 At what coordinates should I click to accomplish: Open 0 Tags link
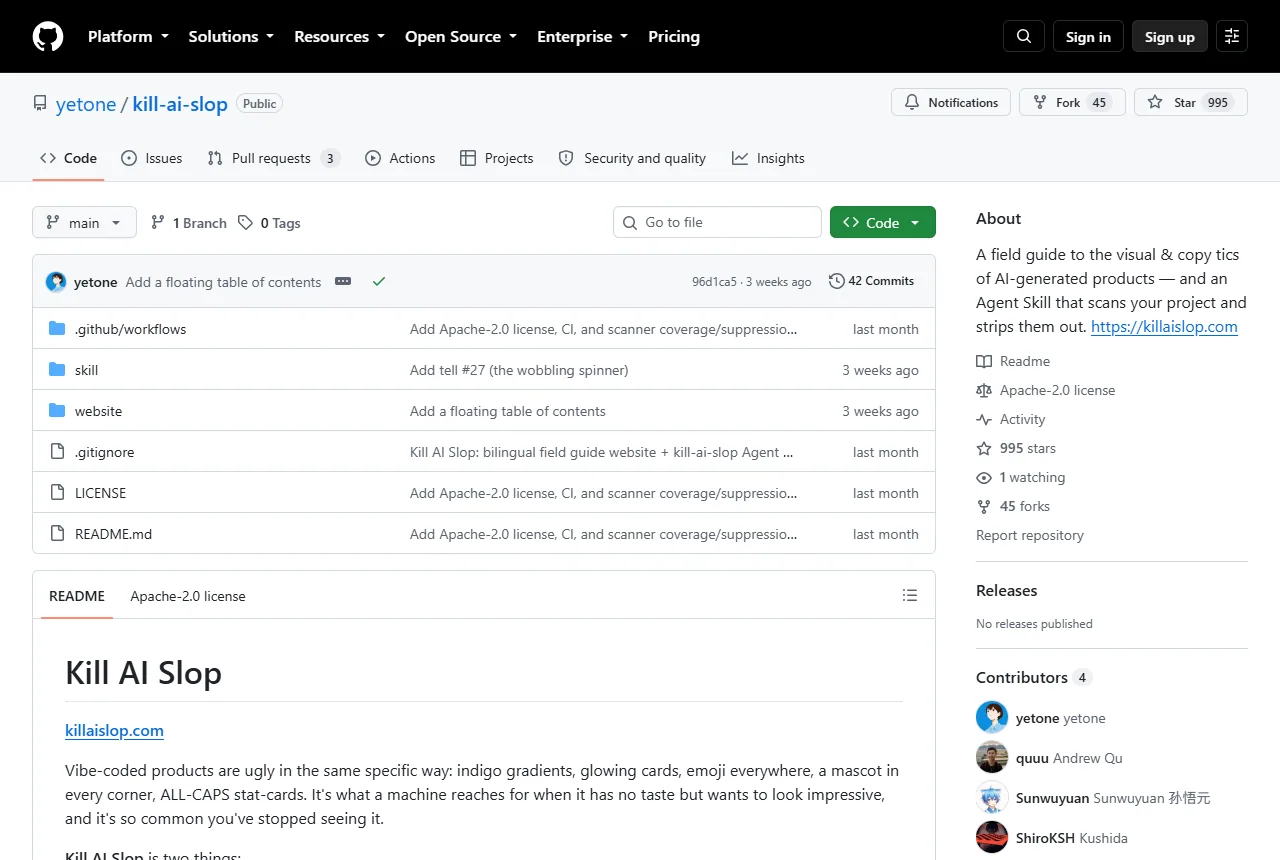[269, 223]
